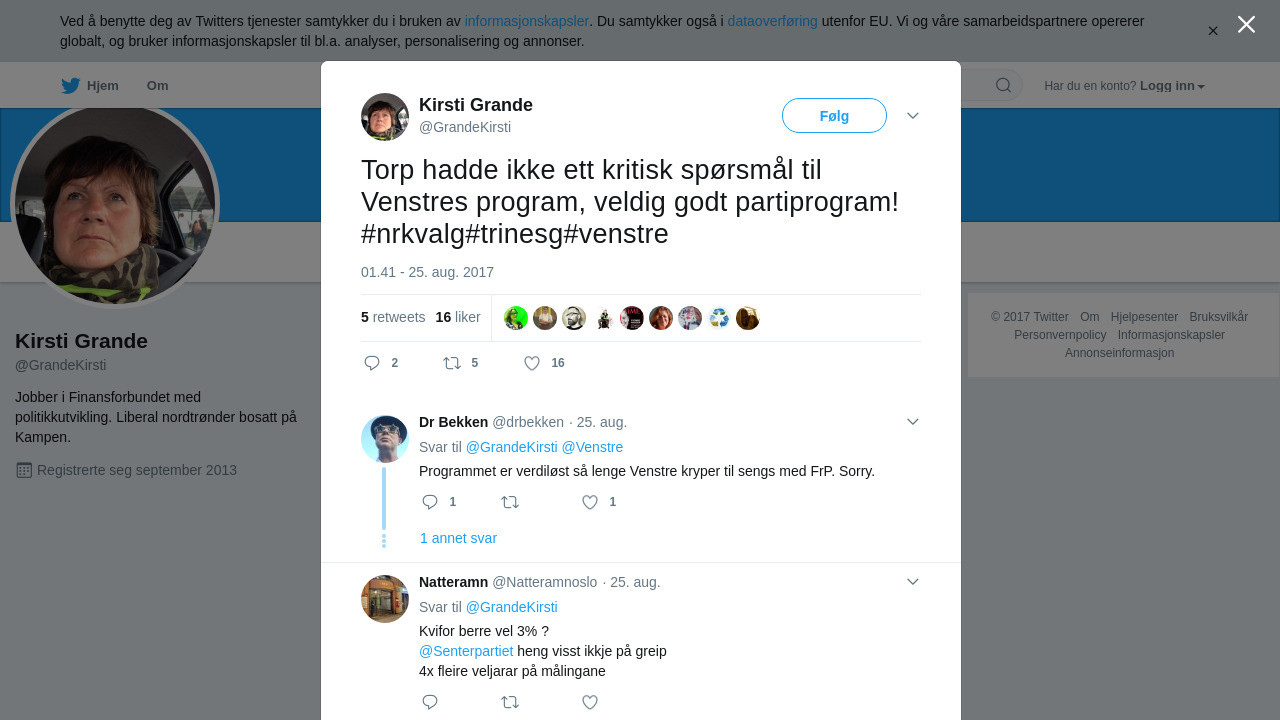Click first green avatar among likers
This screenshot has height=720, width=1280.
click(x=516, y=318)
